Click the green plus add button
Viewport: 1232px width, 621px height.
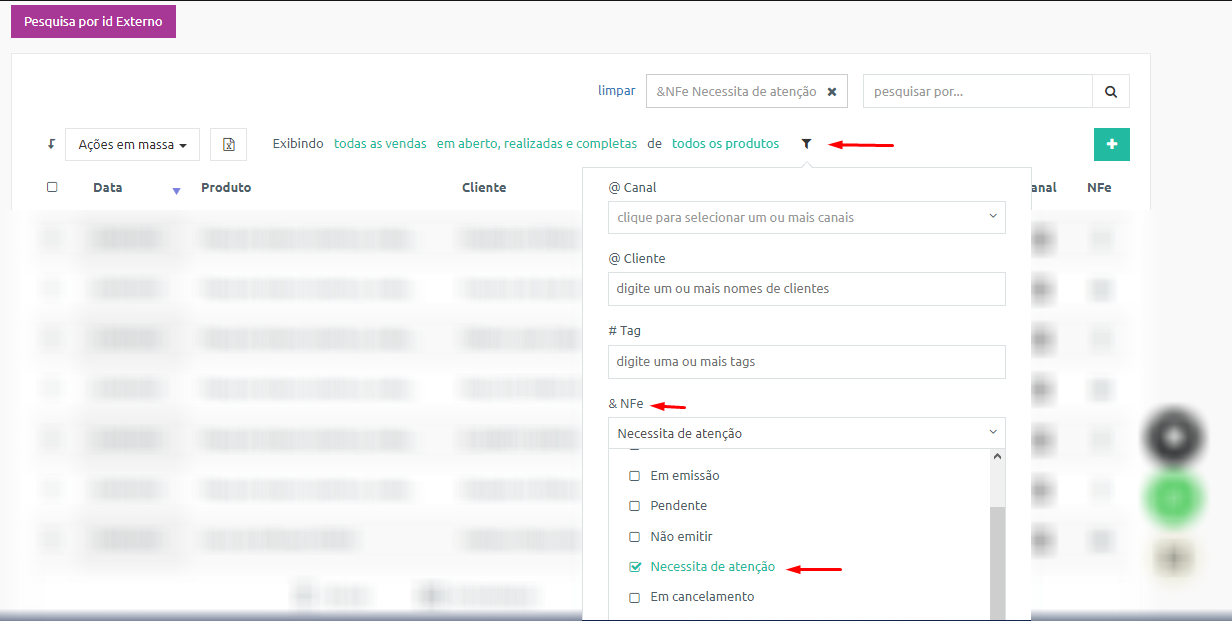tap(1112, 144)
